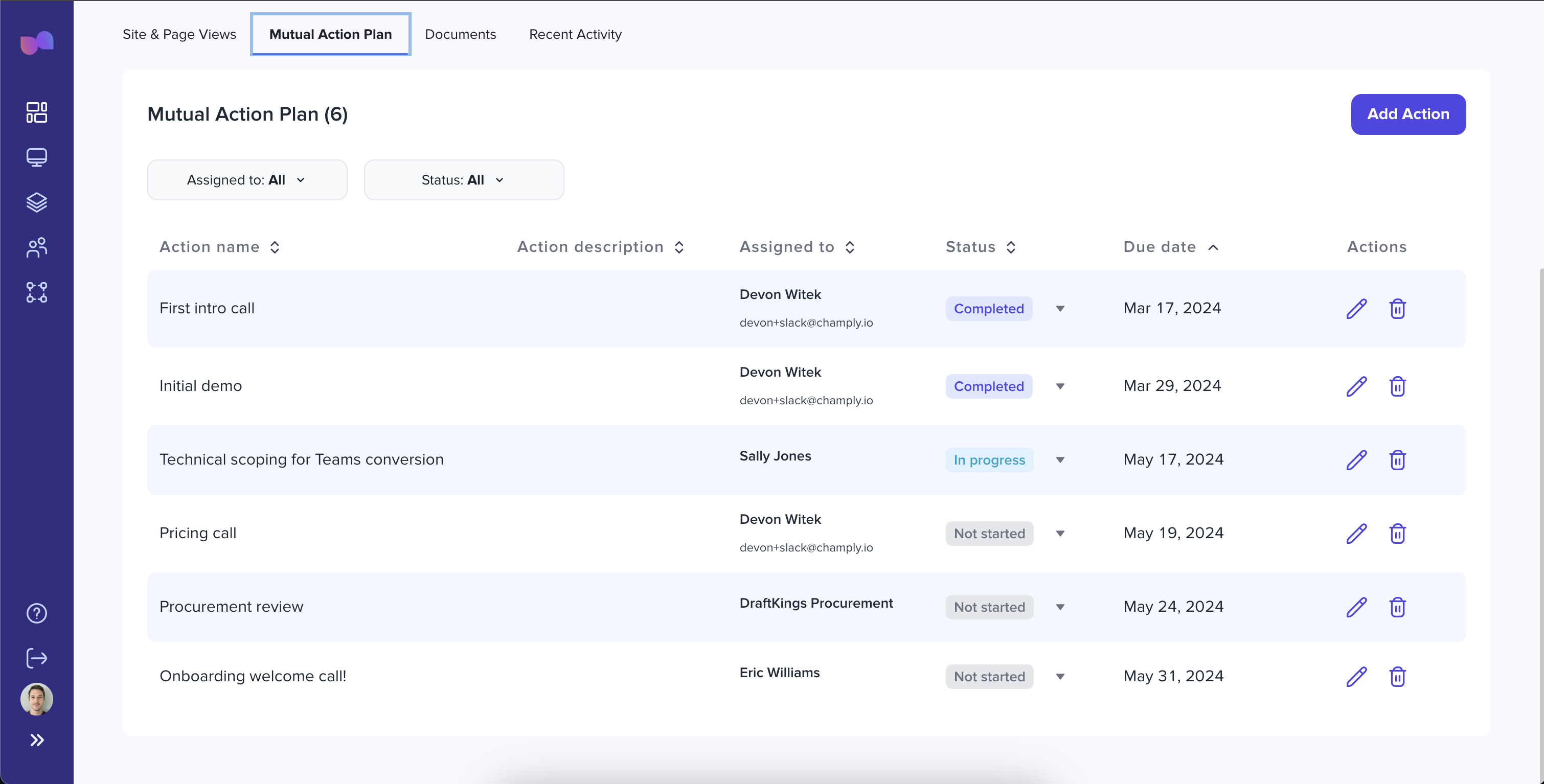1544x784 pixels.
Task: Open the Status: All filter
Action: click(464, 180)
